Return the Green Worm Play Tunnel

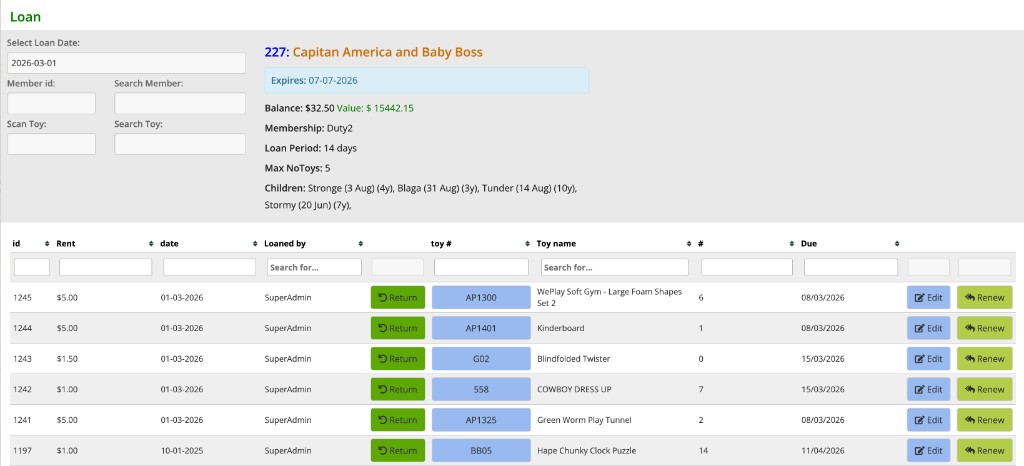click(398, 420)
